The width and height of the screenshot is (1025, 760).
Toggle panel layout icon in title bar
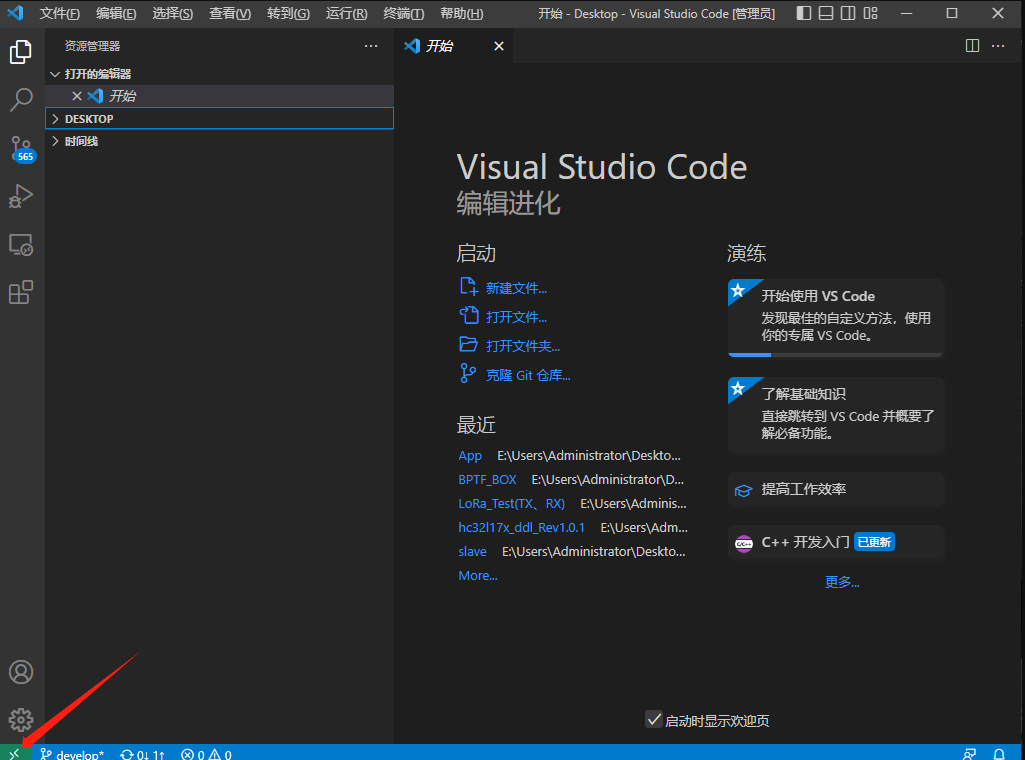826,13
